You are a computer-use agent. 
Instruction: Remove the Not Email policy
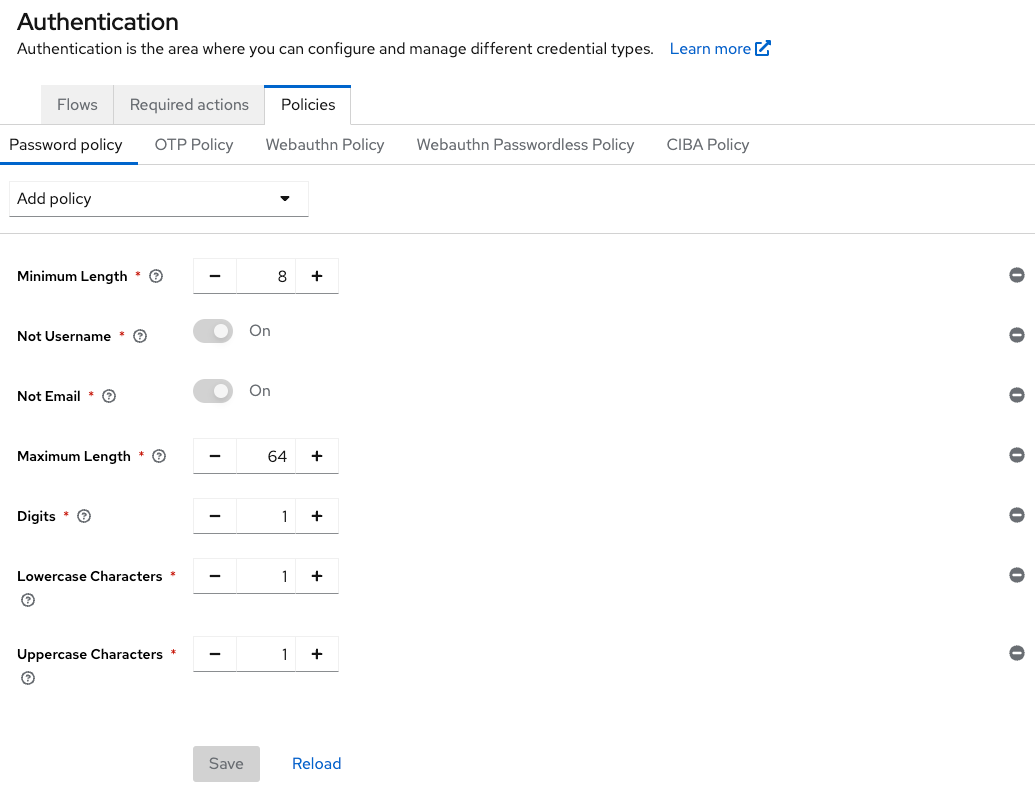pos(1016,395)
